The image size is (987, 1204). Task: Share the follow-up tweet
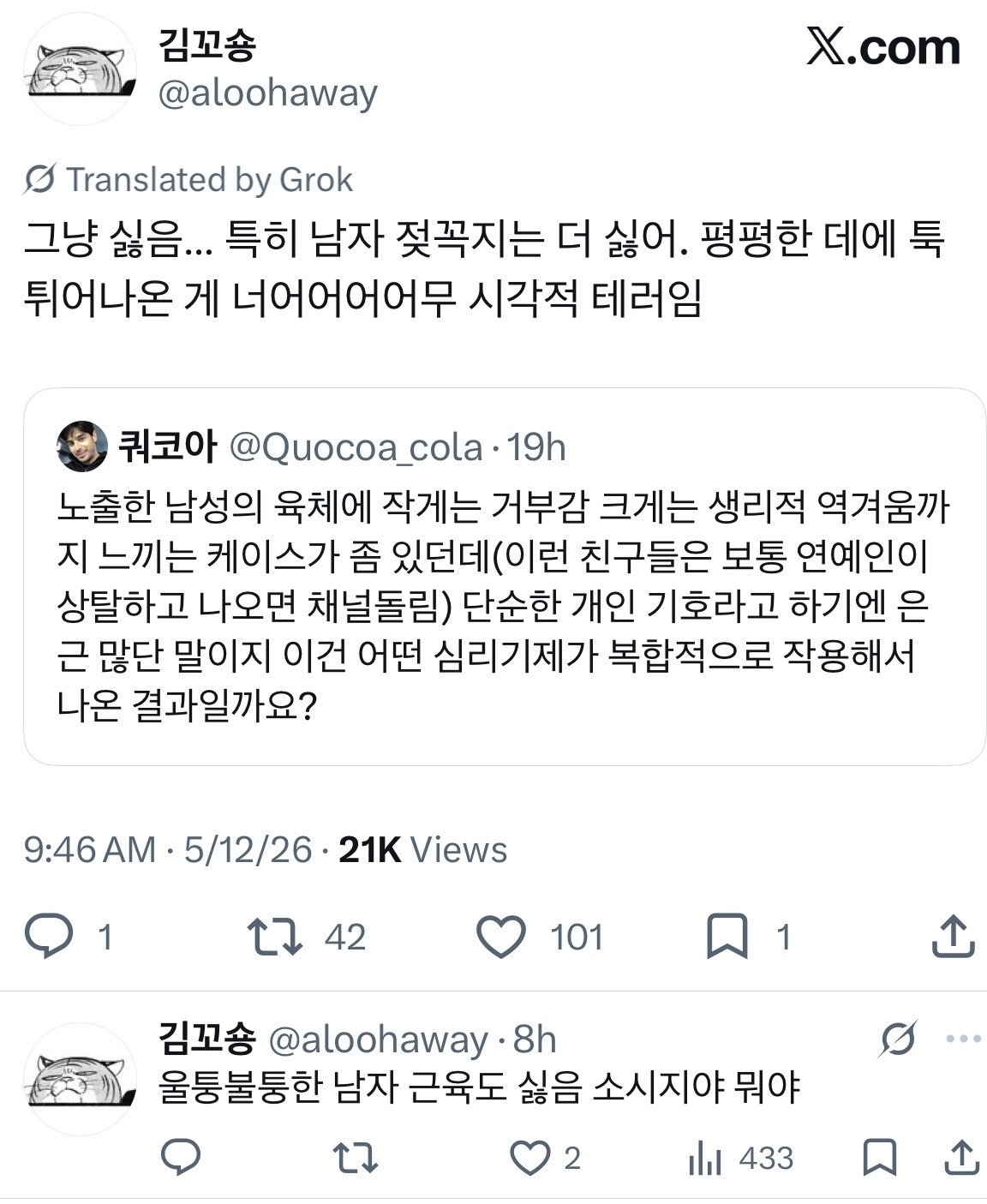[x=961, y=1158]
